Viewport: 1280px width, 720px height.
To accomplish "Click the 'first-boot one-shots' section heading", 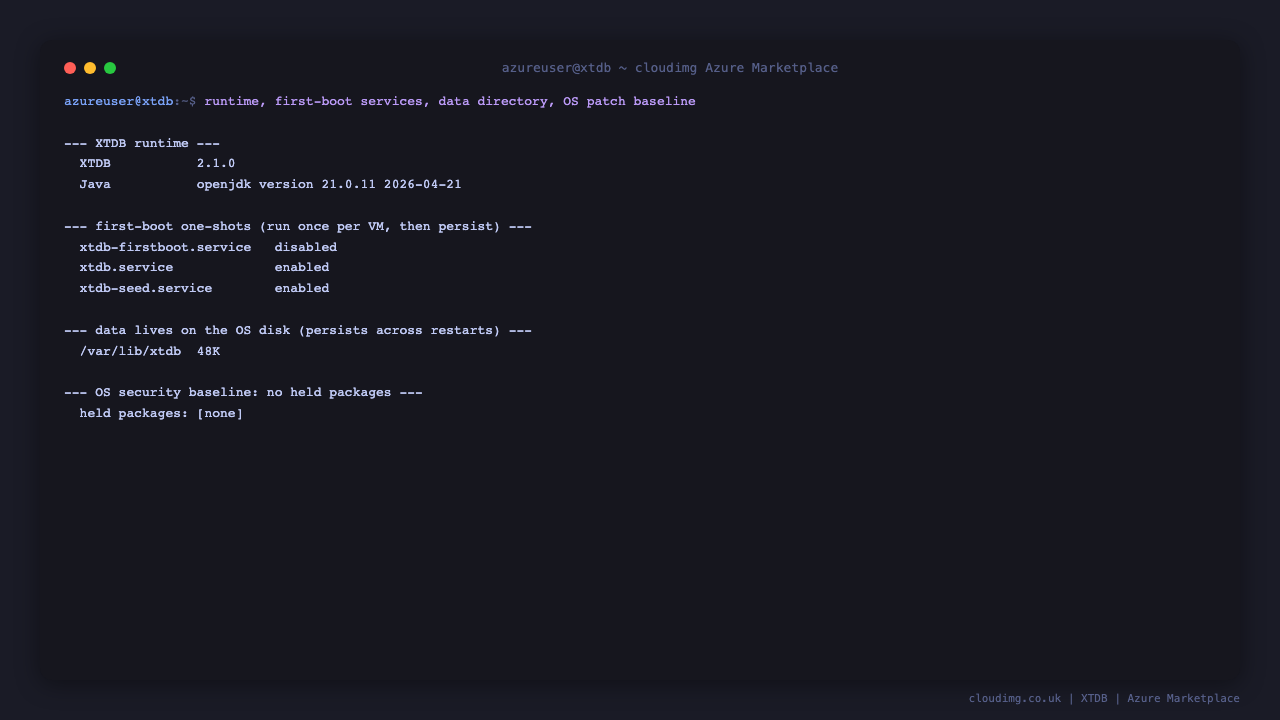I will pos(298,226).
